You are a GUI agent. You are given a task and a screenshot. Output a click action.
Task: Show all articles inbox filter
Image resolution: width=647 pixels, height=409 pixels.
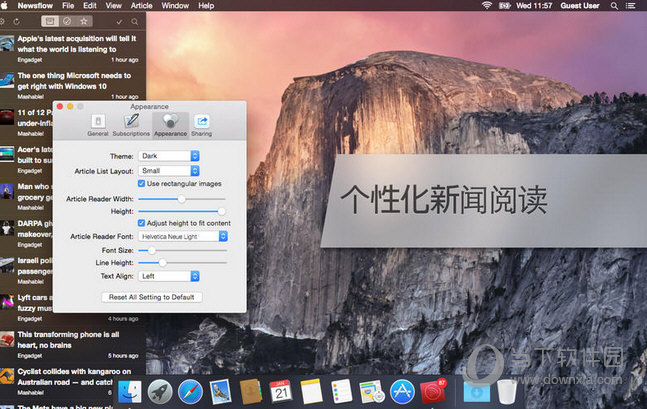[50, 21]
